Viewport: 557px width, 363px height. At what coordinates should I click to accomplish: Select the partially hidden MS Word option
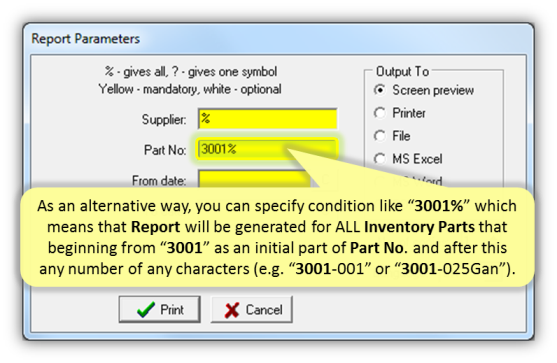click(409, 182)
